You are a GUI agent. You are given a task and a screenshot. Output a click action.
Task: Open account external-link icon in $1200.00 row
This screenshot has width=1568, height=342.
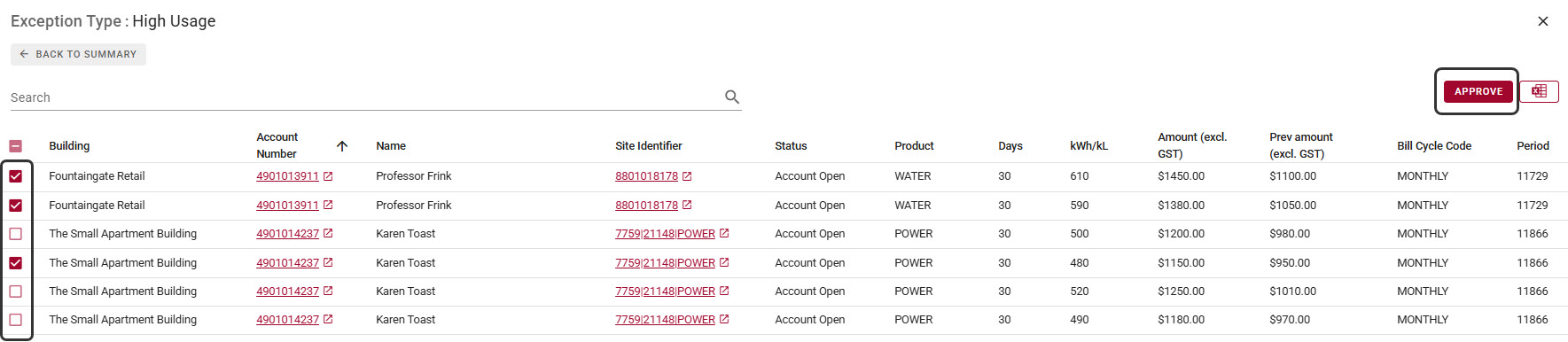[328, 234]
